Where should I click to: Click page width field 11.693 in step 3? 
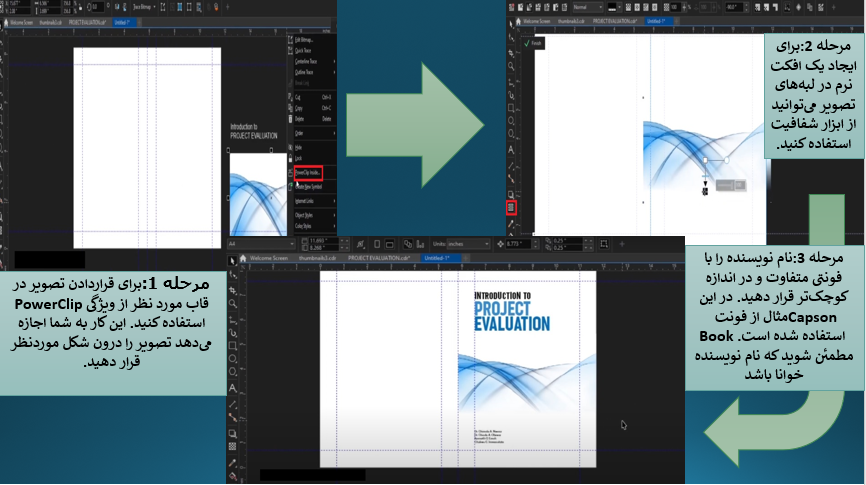pyautogui.click(x=325, y=241)
